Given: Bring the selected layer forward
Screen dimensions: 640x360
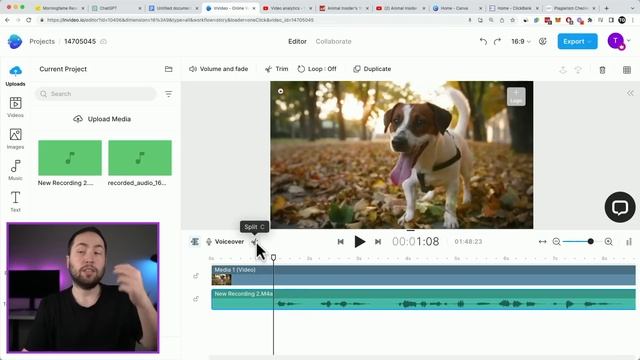Looking at the screenshot, I should click(563, 70).
